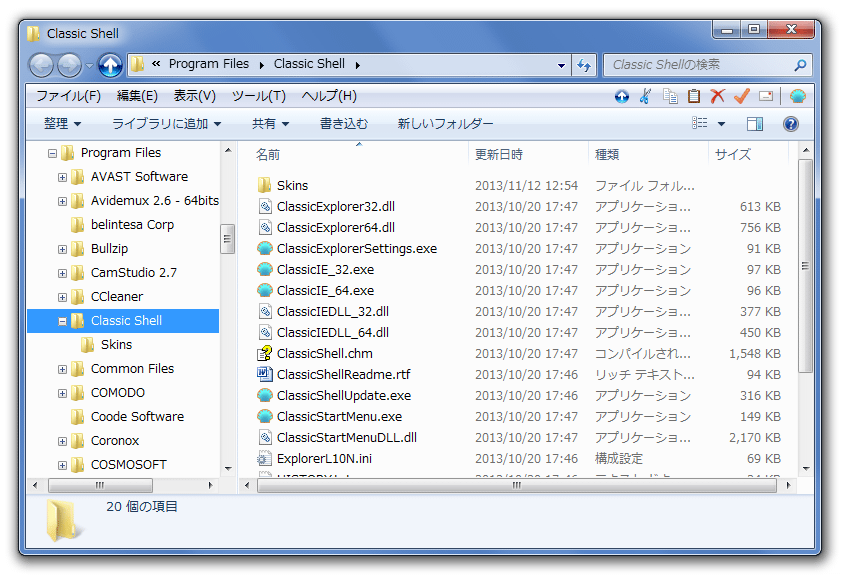This screenshot has width=844, height=580.
Task: Refresh the folder with the address bar refresh icon
Action: tap(583, 65)
